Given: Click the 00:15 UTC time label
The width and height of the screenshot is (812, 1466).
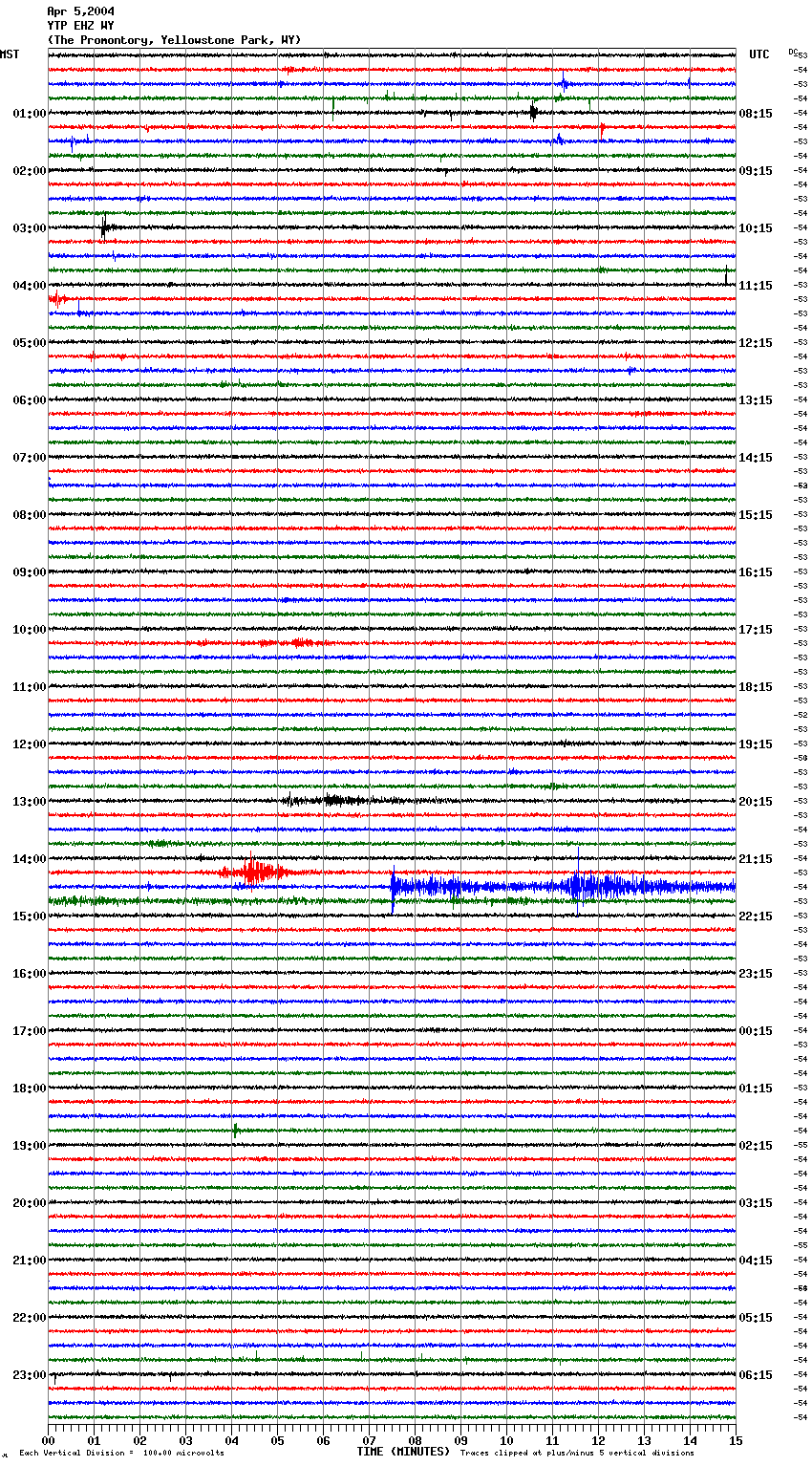Looking at the screenshot, I should coord(756,1031).
